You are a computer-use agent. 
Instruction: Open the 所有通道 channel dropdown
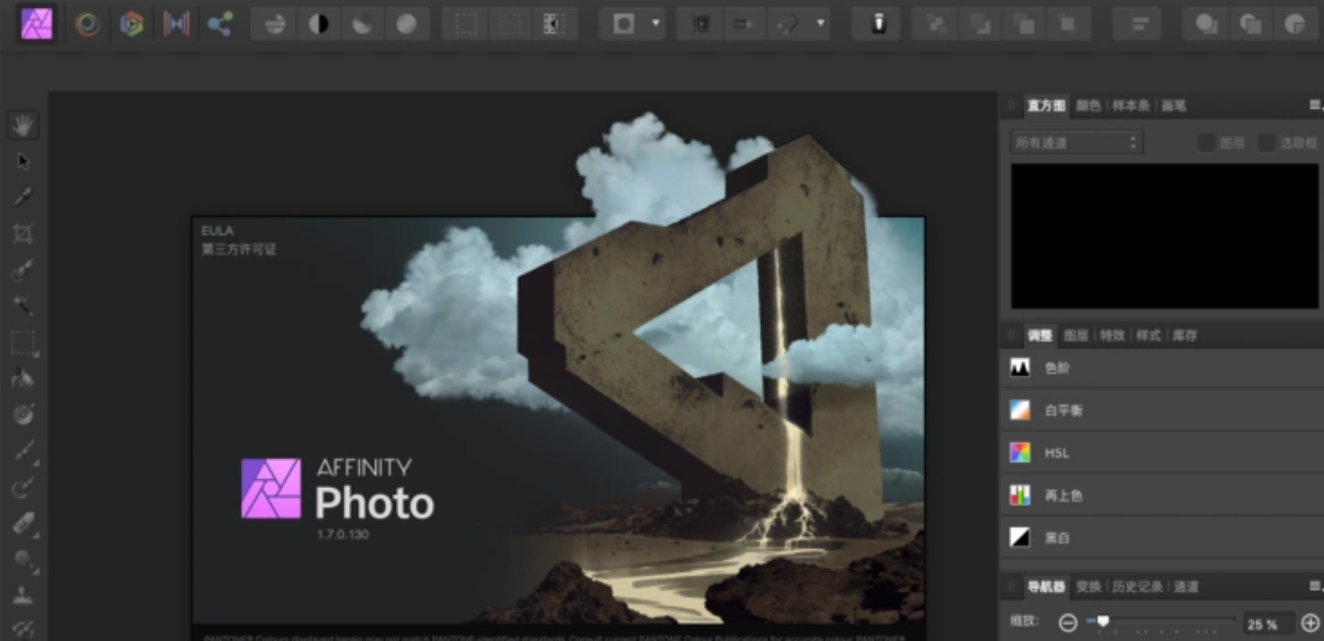click(1076, 143)
